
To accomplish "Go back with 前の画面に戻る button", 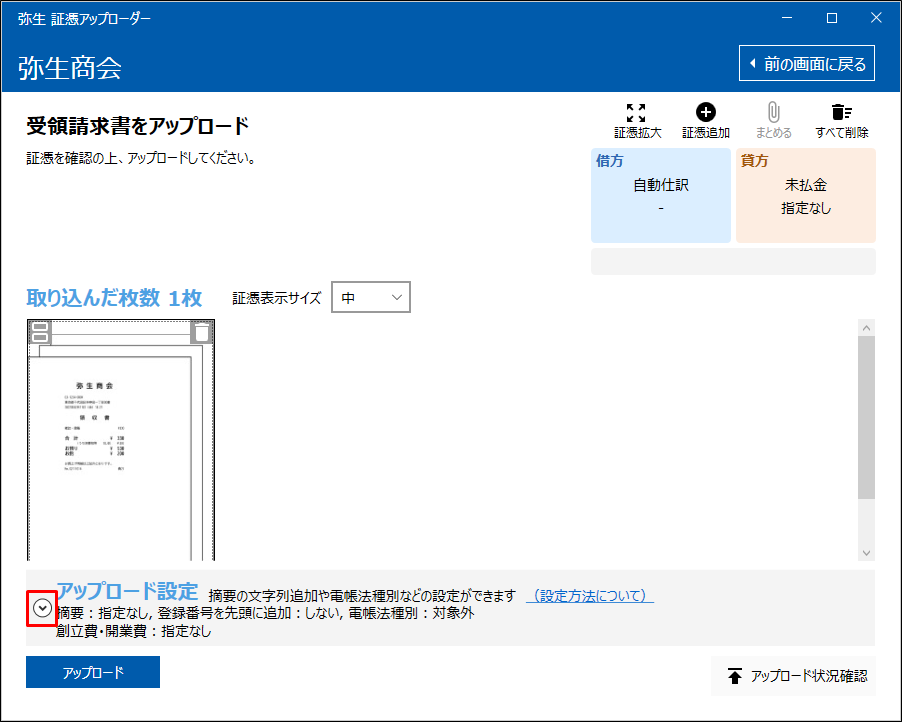I will [807, 63].
